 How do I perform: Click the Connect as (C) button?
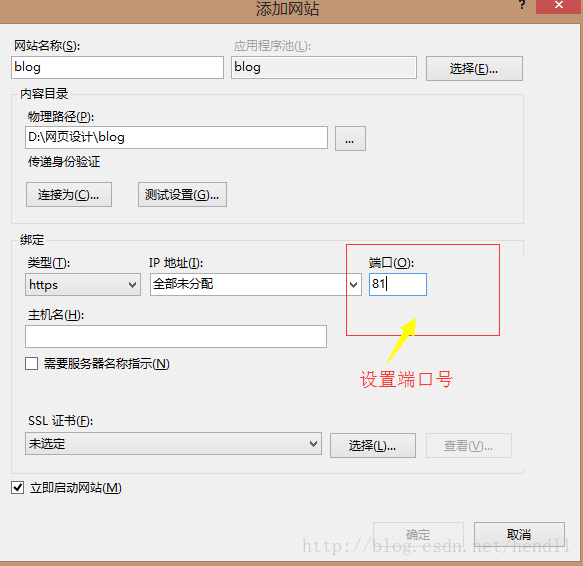69,194
